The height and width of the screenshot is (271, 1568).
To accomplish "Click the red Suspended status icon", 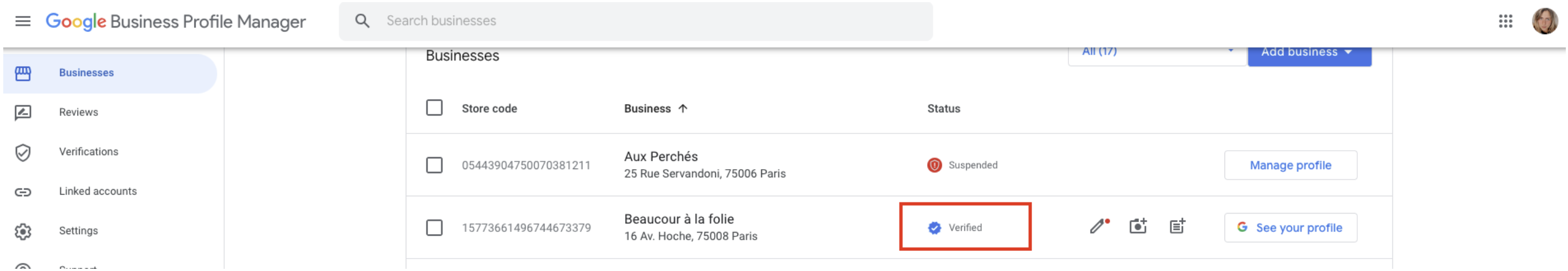I will [x=934, y=165].
